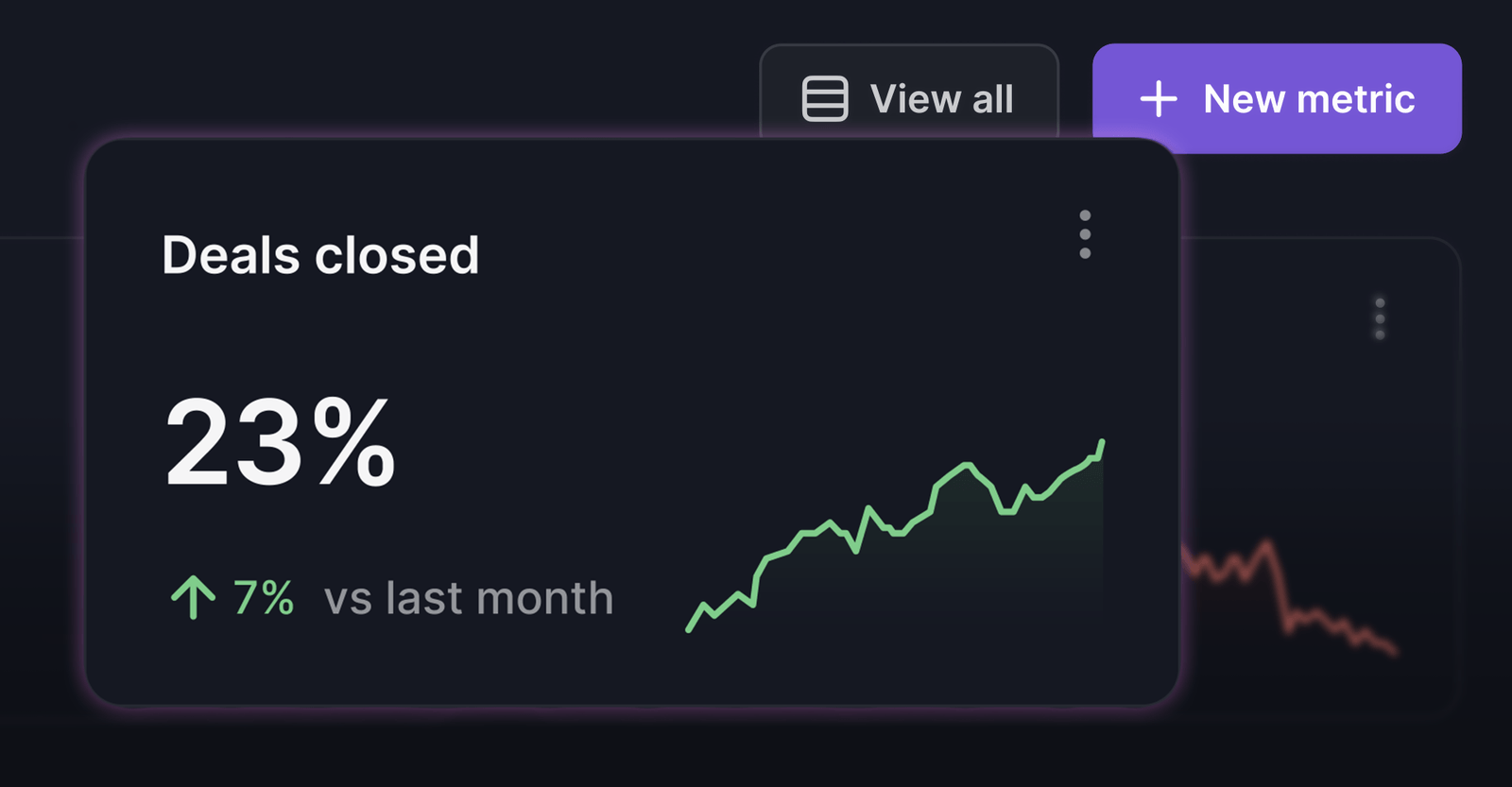Open the dimmed background card's three-dot menu
Image resolution: width=1512 pixels, height=787 pixels.
(x=1380, y=318)
